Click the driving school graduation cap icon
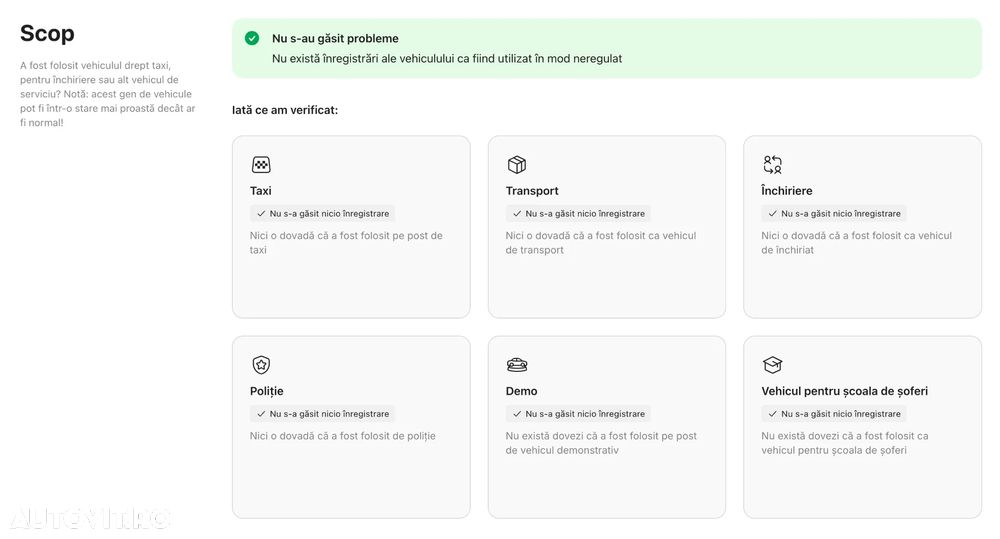The image size is (1000, 539). (x=772, y=365)
